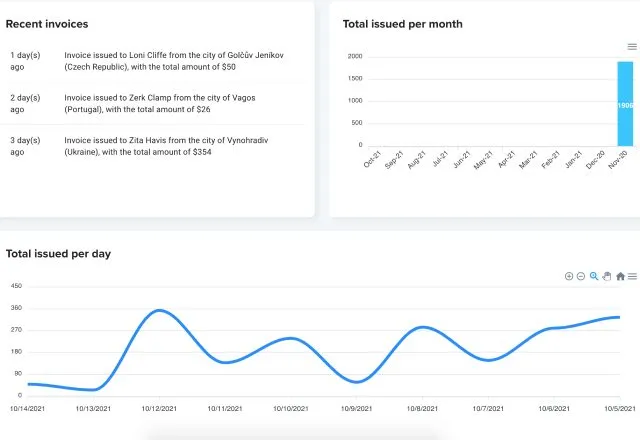Open monthly chart hamburger menu
Screen dimensions: 640x440
(632, 47)
